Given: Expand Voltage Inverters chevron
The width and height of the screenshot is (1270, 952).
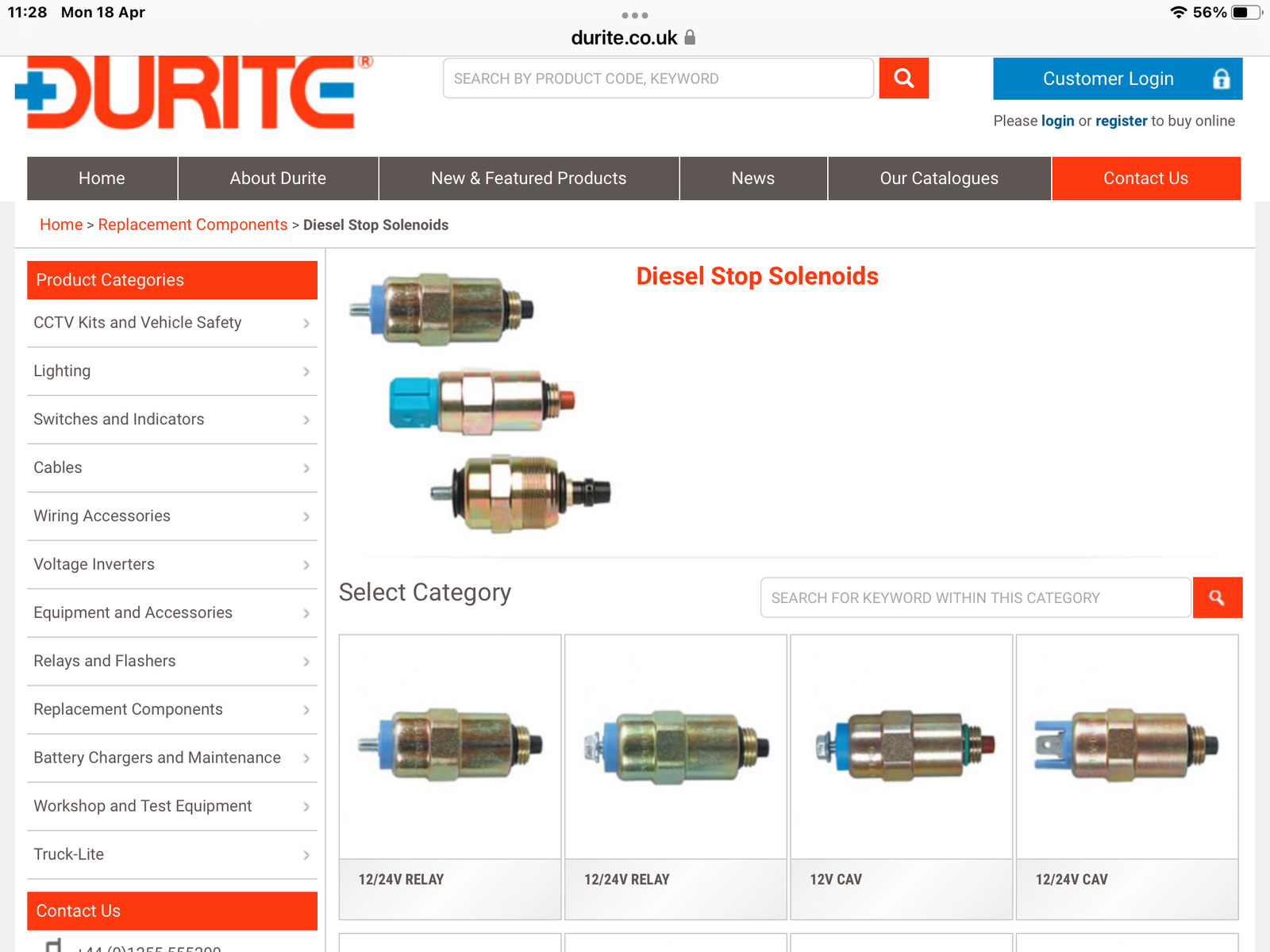Looking at the screenshot, I should point(306,565).
